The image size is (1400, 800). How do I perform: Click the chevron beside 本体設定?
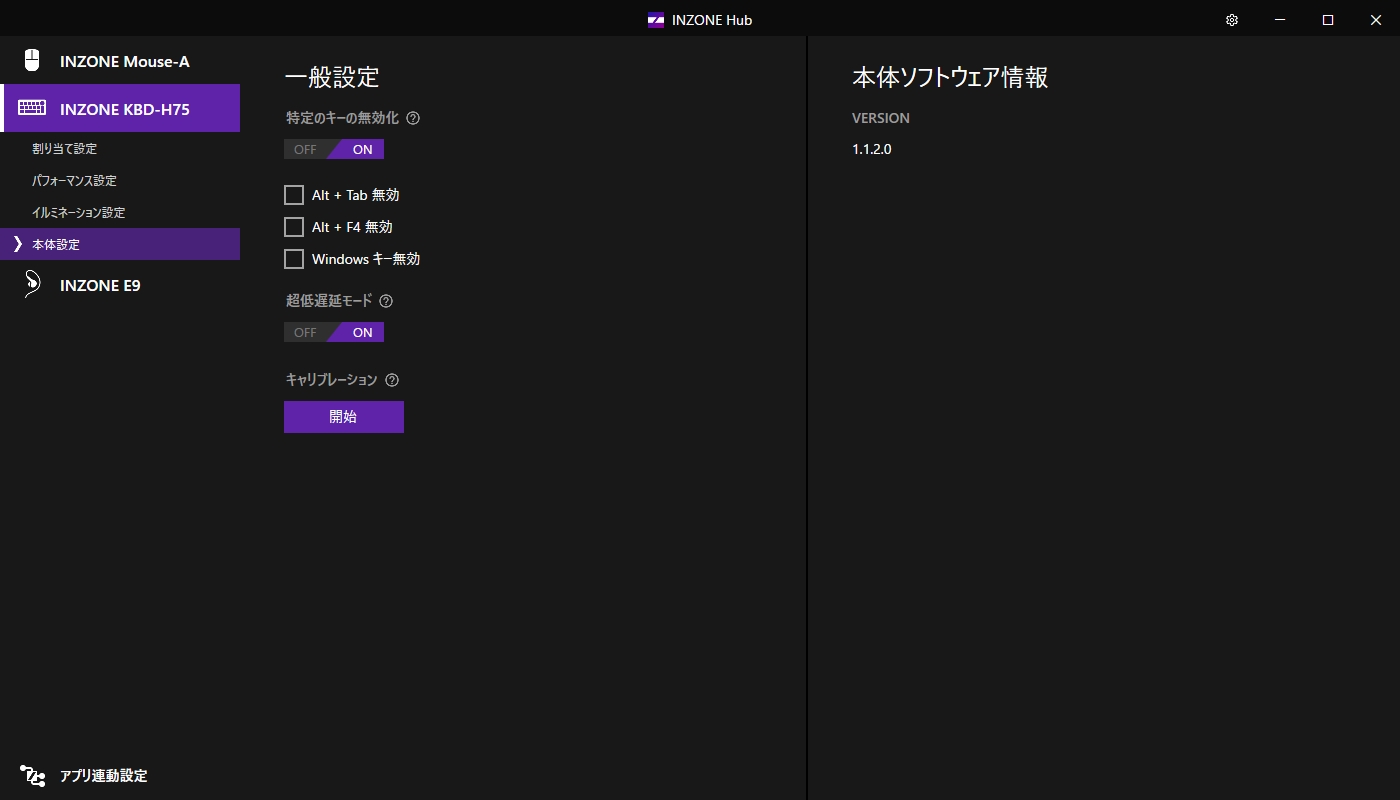pyautogui.click(x=17, y=244)
